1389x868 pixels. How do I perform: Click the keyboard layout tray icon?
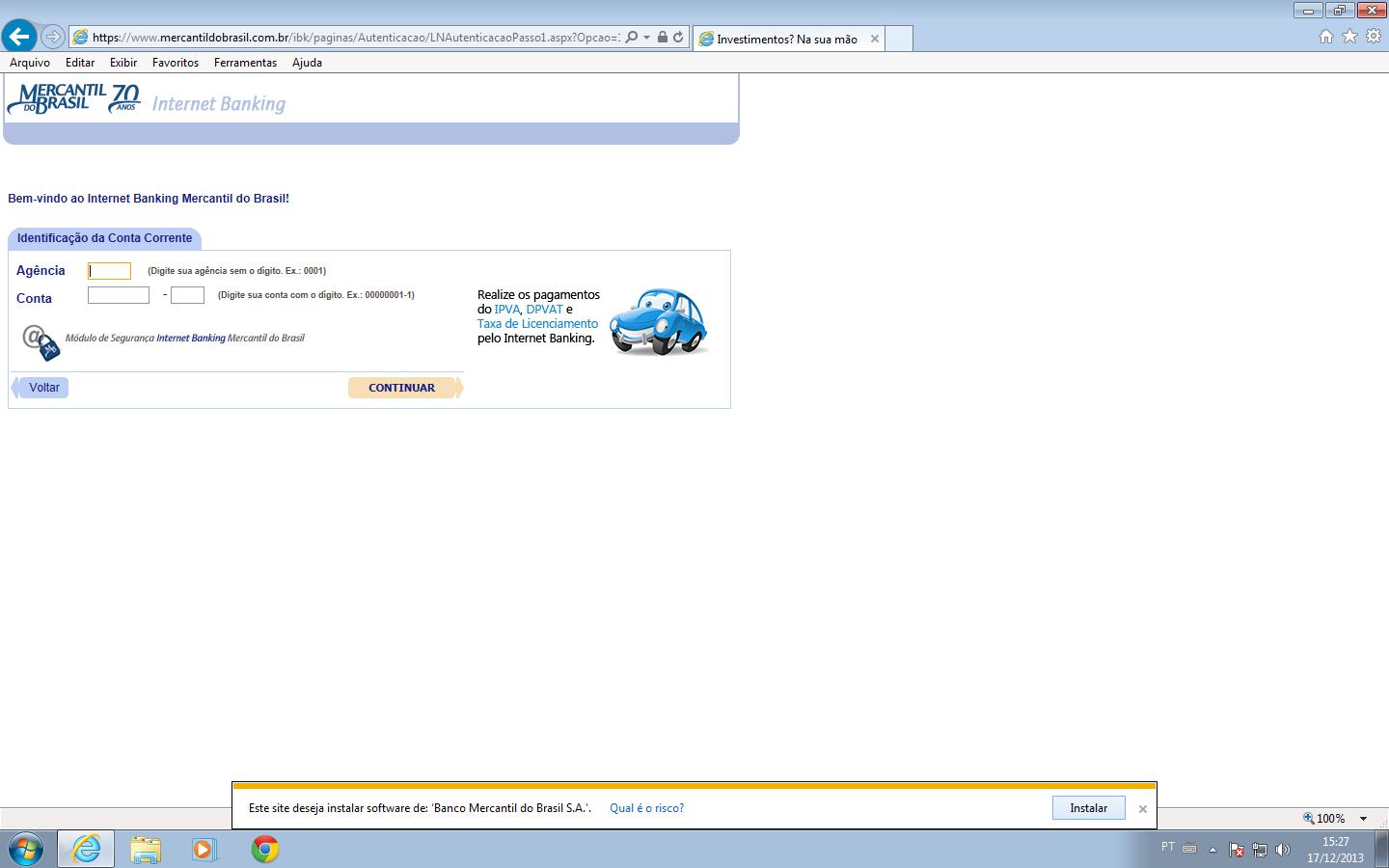tap(1189, 849)
